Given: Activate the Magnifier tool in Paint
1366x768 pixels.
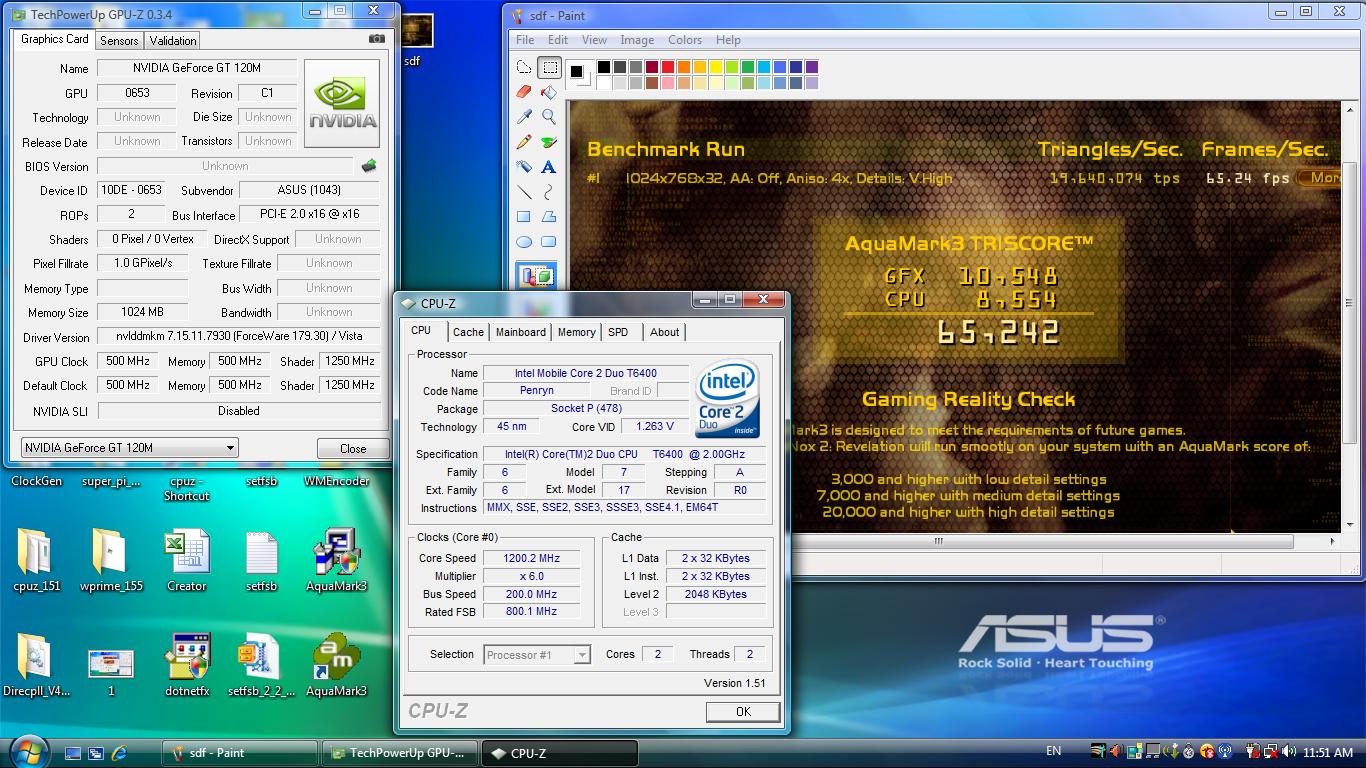Looking at the screenshot, I should [549, 117].
